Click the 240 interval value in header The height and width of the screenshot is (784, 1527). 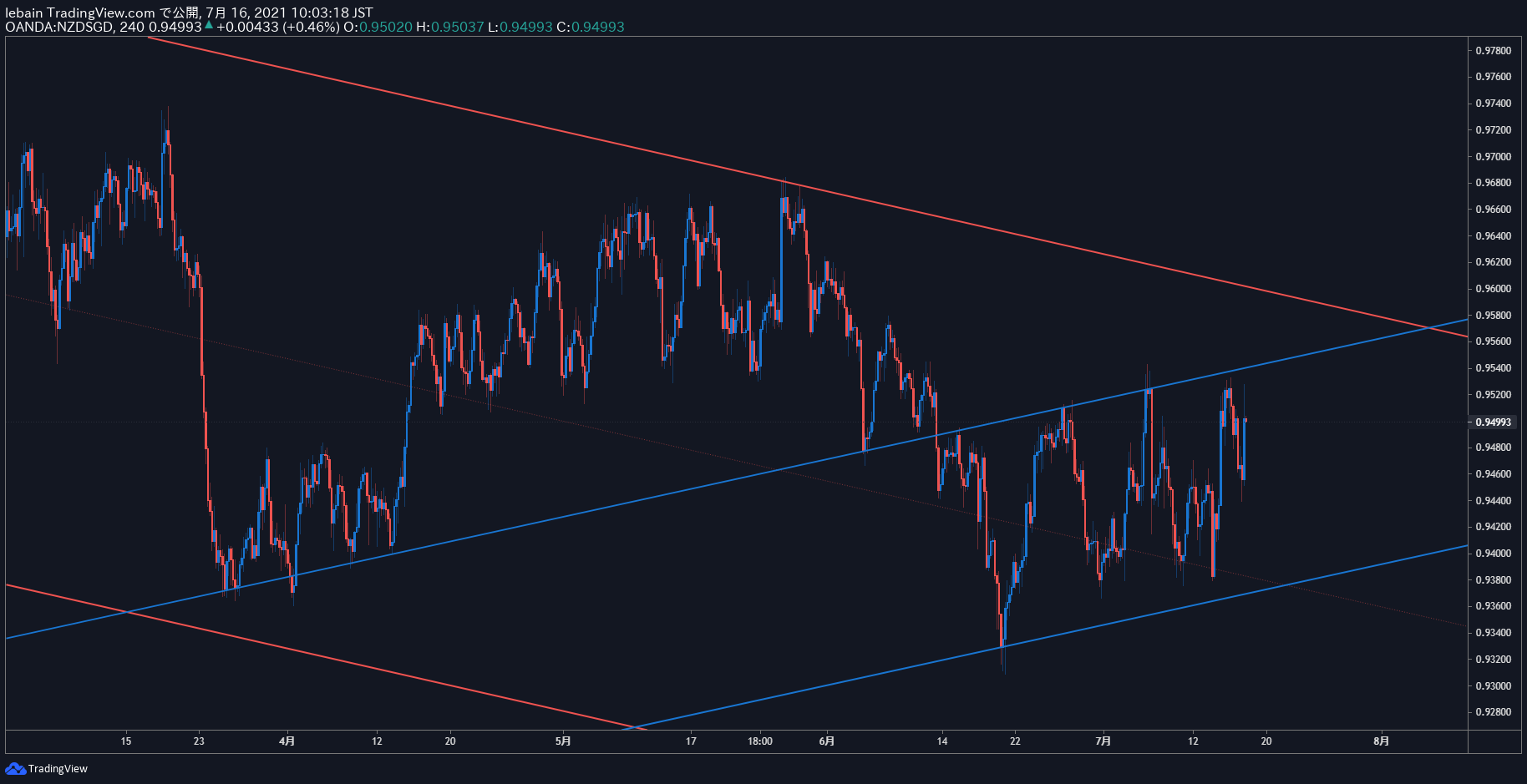pyautogui.click(x=132, y=27)
